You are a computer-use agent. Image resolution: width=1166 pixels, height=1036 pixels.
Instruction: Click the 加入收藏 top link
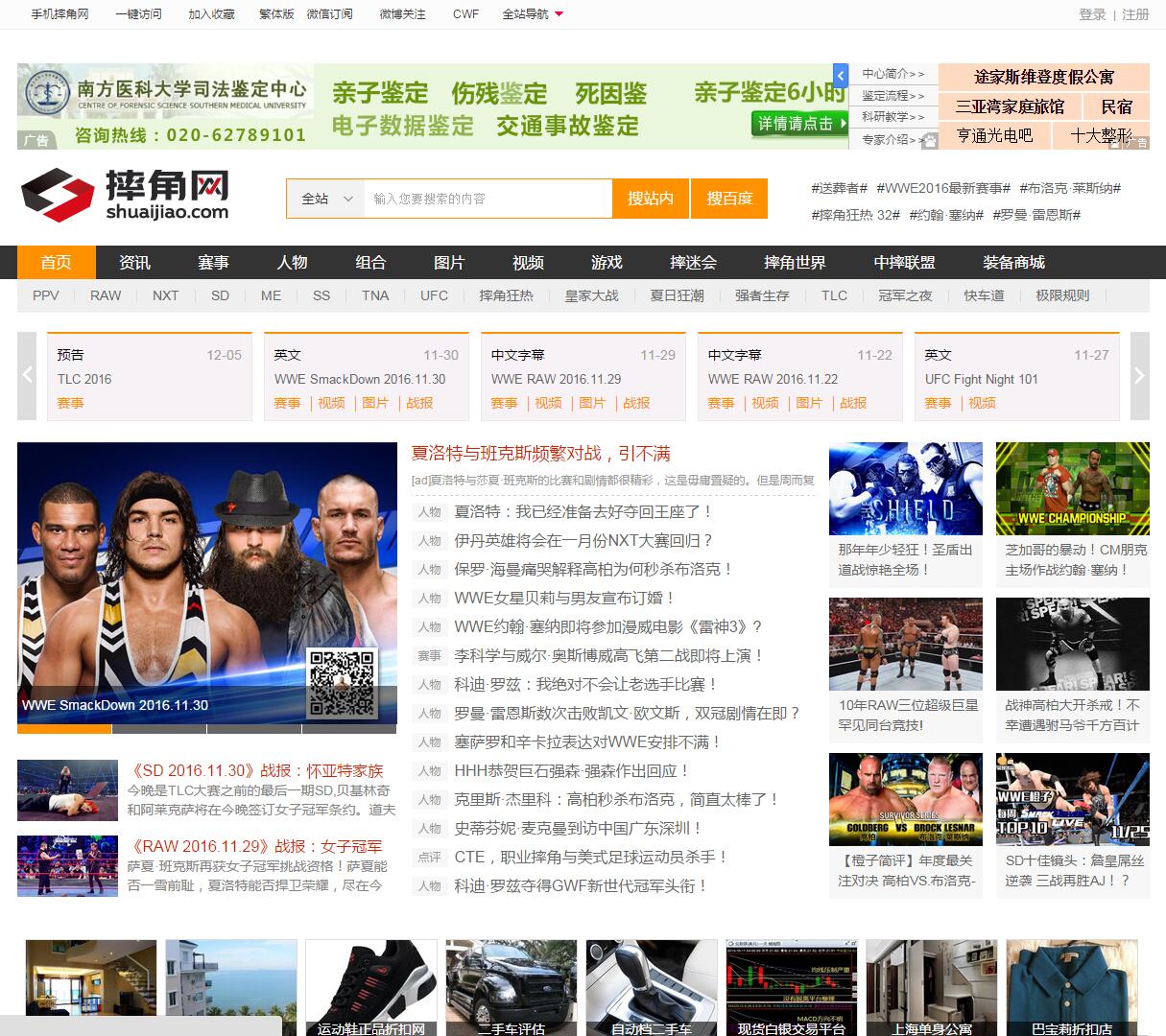point(211,14)
